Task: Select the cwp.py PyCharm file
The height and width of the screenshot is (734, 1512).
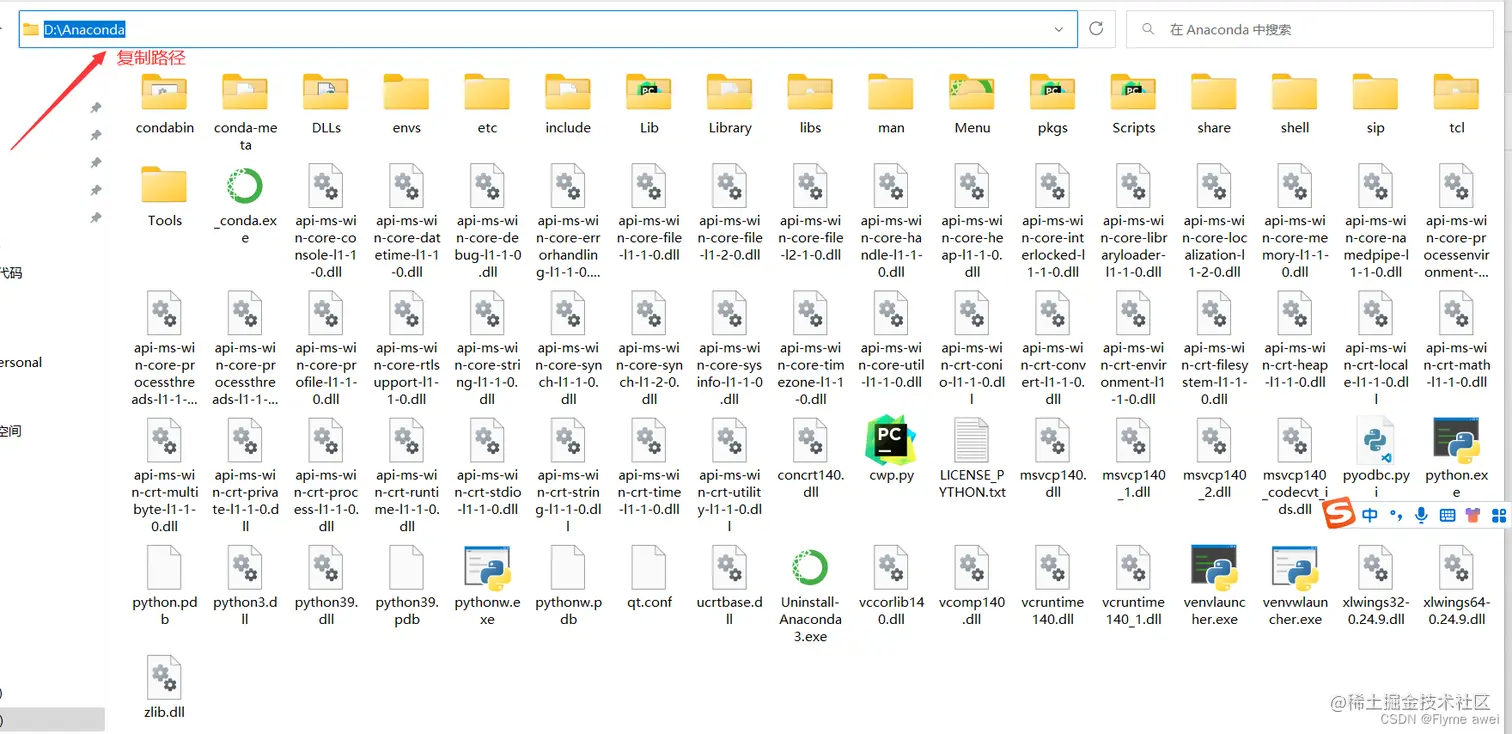Action: tap(891, 450)
